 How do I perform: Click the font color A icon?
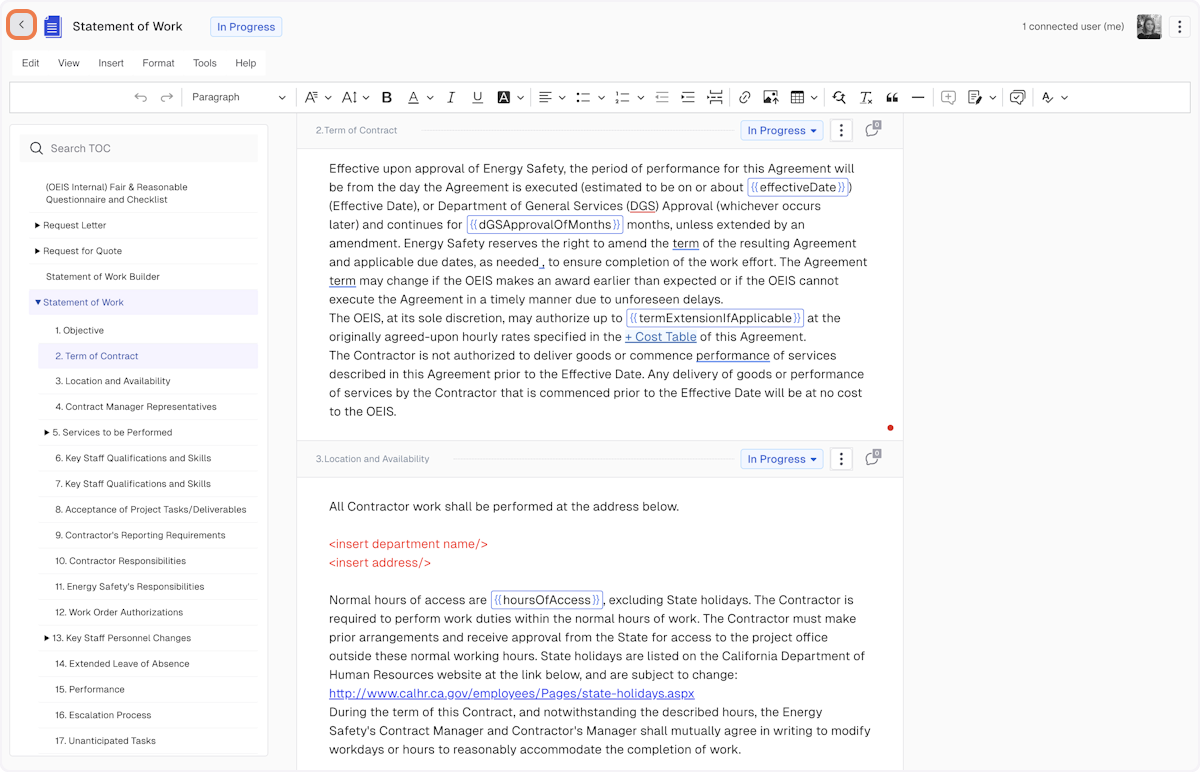[x=413, y=97]
